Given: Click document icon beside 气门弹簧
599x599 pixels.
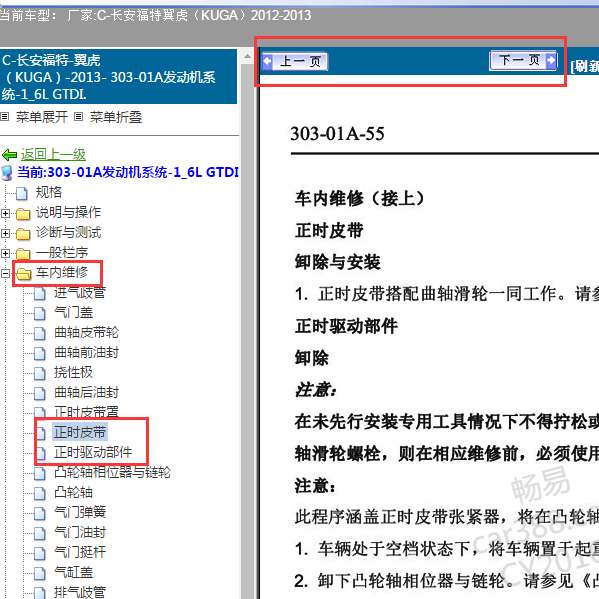Looking at the screenshot, I should pyautogui.click(x=40, y=513).
